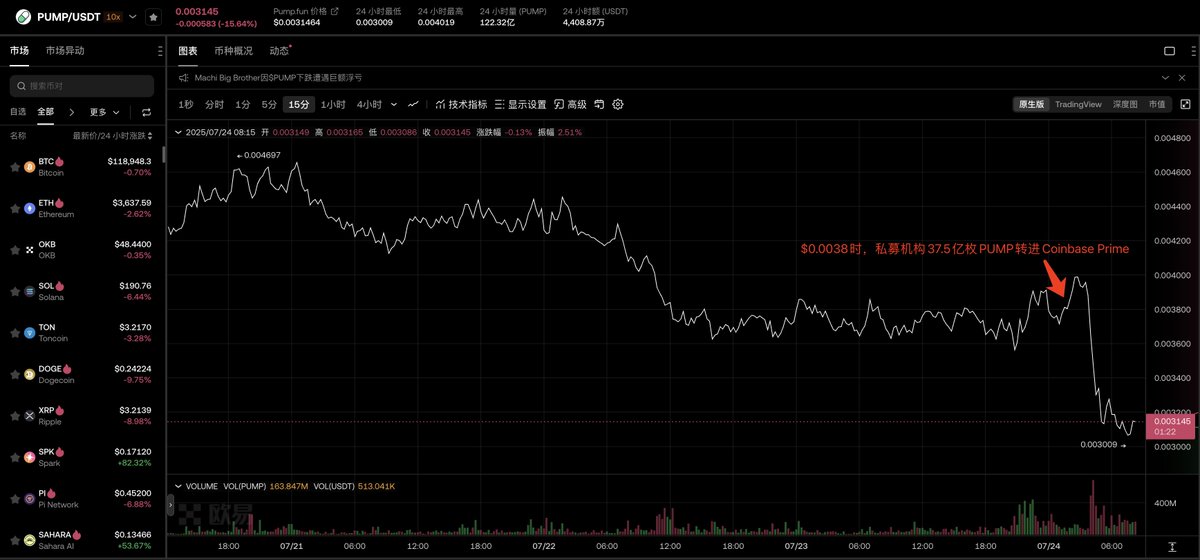Select the ETH Ethereum row
This screenshot has height=560, width=1200.
[x=82, y=208]
